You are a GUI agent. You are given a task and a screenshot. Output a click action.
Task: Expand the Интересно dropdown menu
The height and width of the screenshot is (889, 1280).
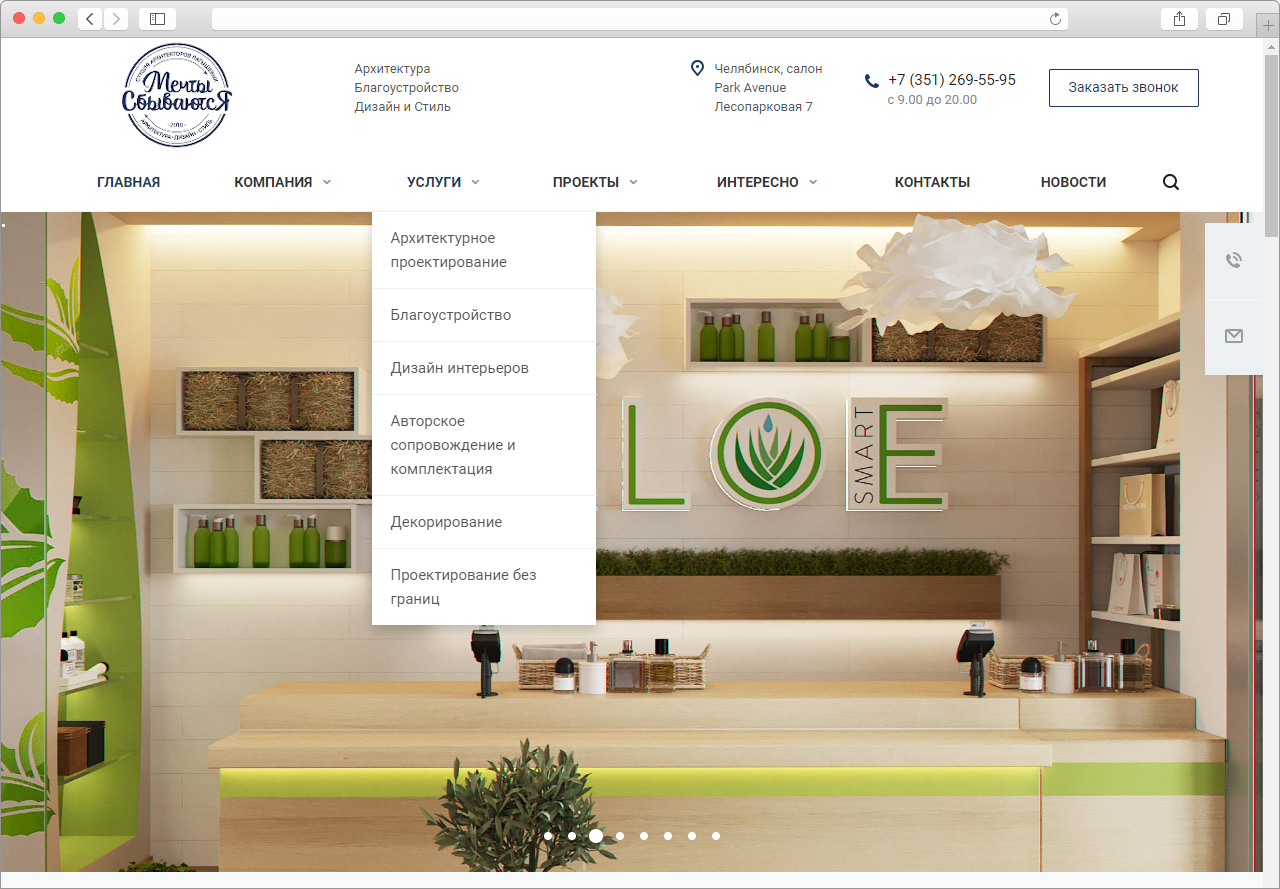(x=766, y=182)
